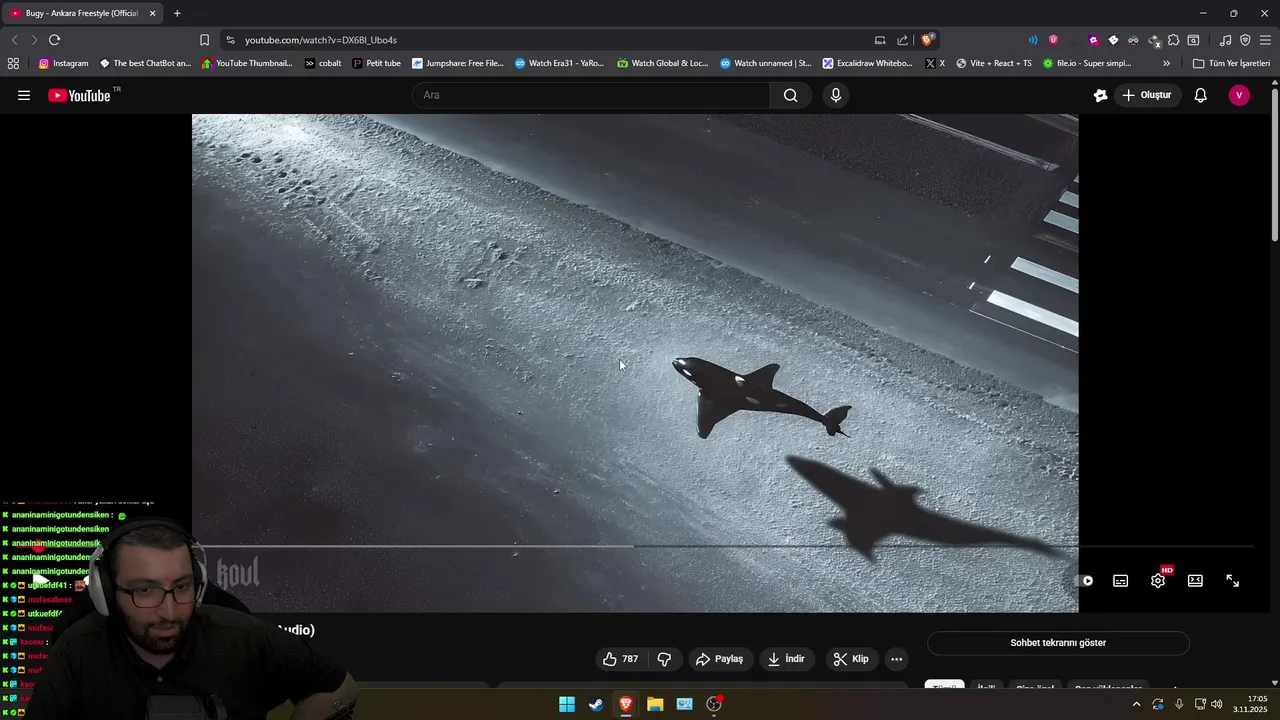This screenshot has width=1280, height=720.
Task: Dislike the video
Action: point(664,659)
